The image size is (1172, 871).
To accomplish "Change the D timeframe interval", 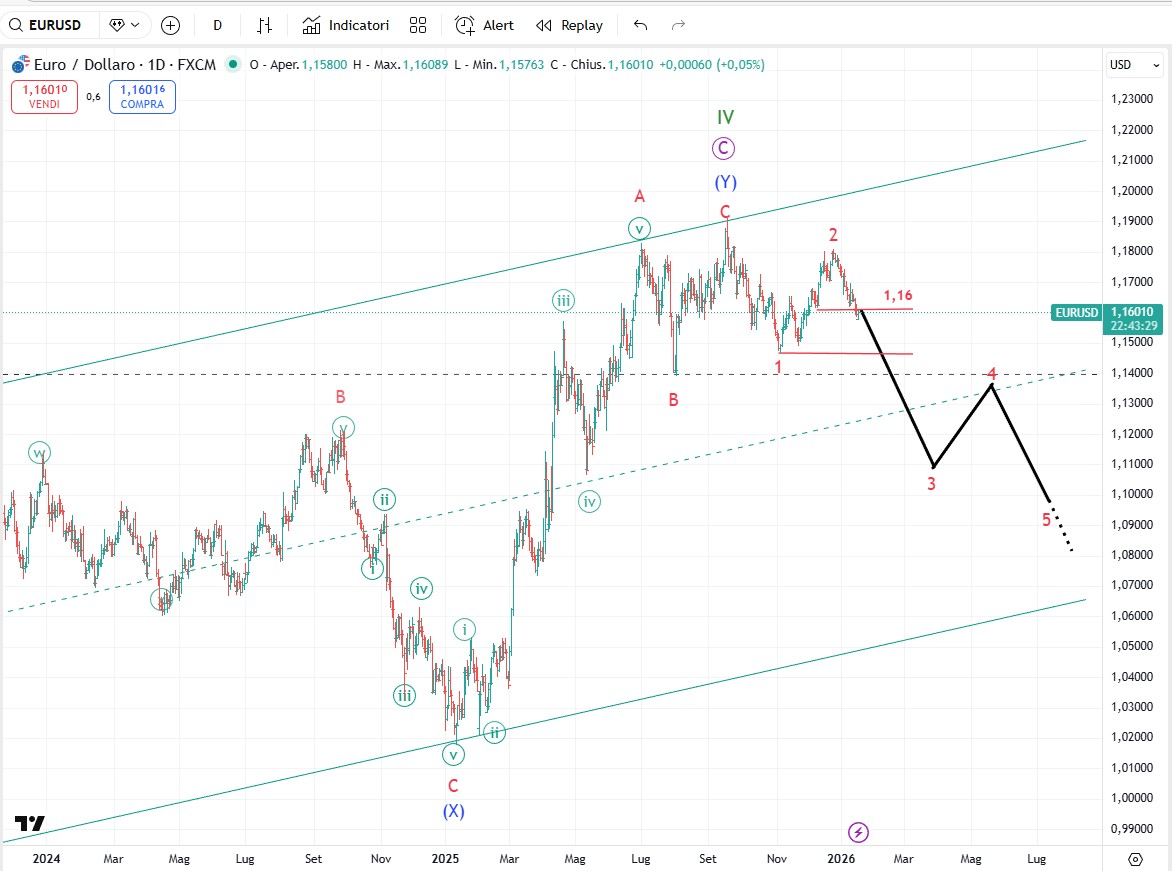I will pos(218,25).
